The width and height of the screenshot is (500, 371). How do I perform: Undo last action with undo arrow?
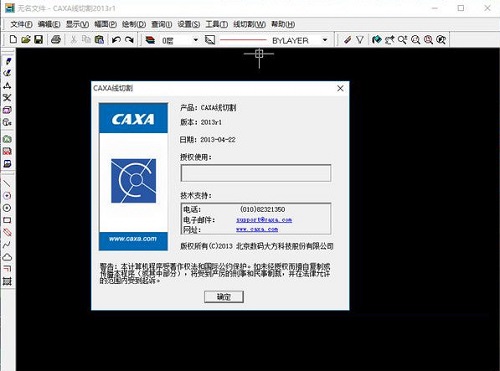point(116,40)
